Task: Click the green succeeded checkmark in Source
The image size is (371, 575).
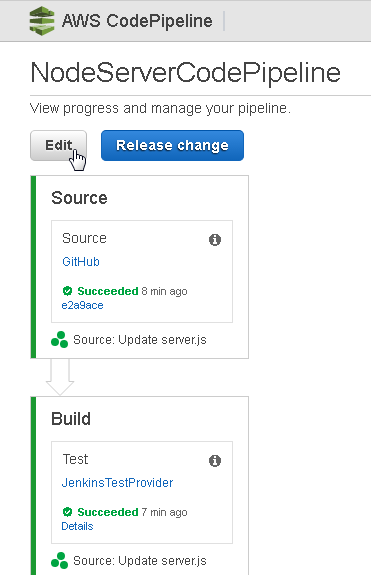Action: (67, 291)
